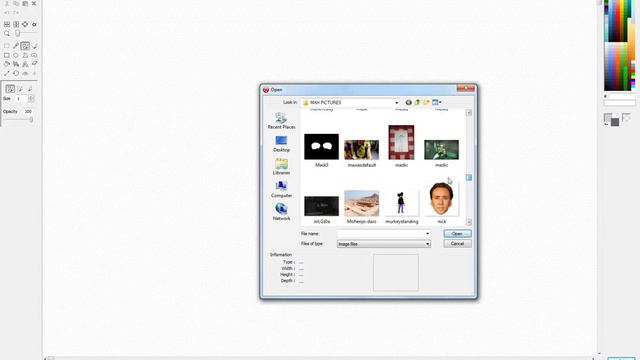The image size is (640, 360).
Task: Pick a color from the palette grid
Action: tap(619, 45)
